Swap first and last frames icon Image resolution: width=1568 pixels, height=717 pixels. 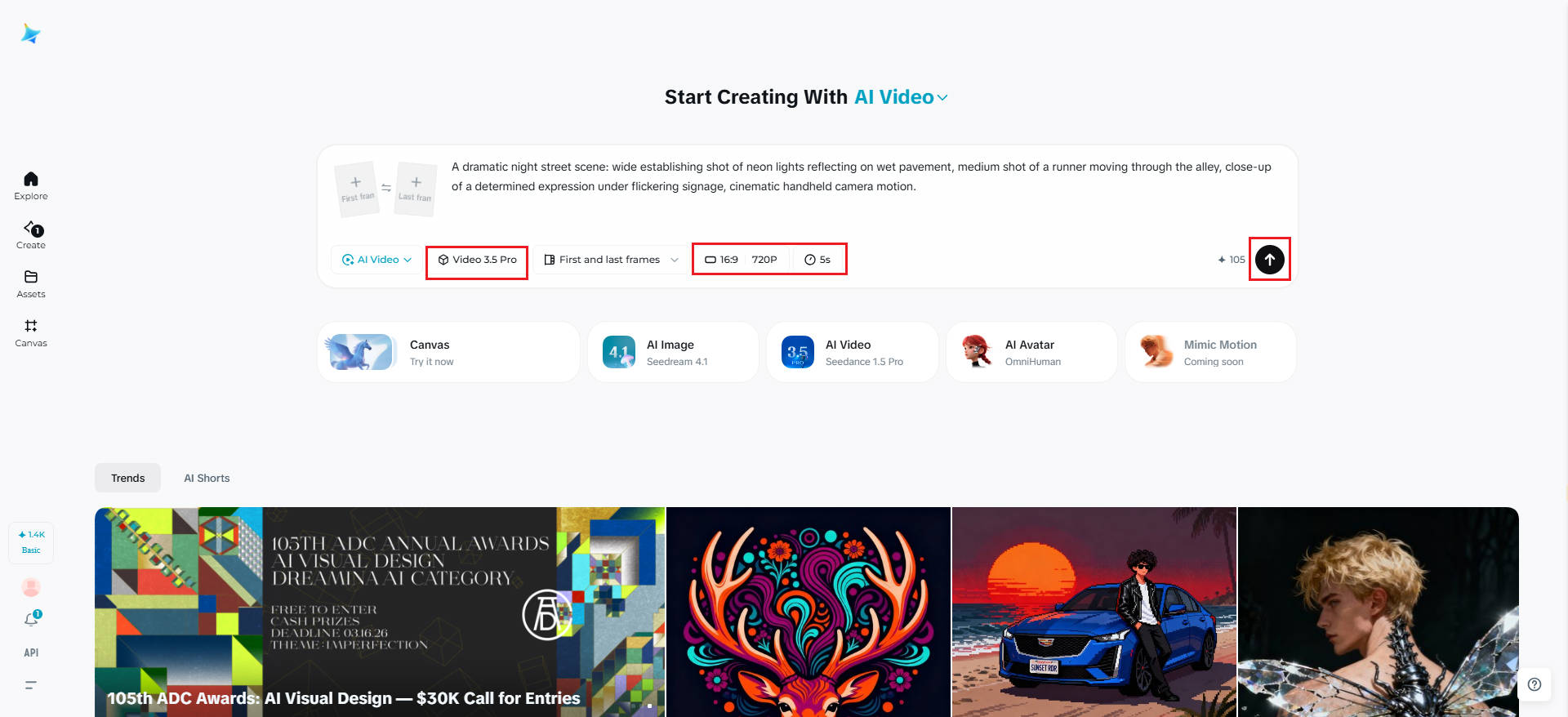tap(386, 188)
